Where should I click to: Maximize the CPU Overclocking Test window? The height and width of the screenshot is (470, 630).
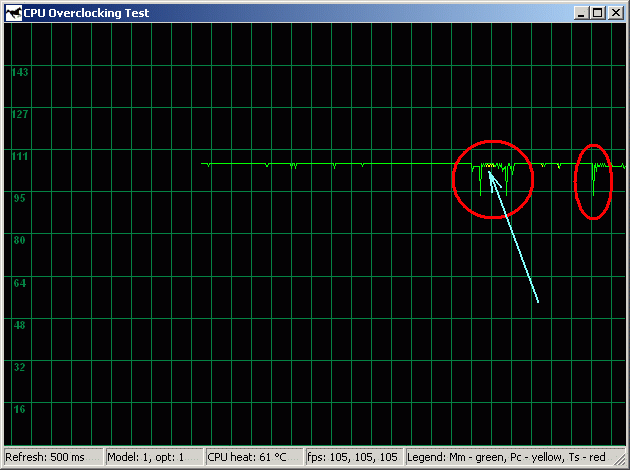598,13
